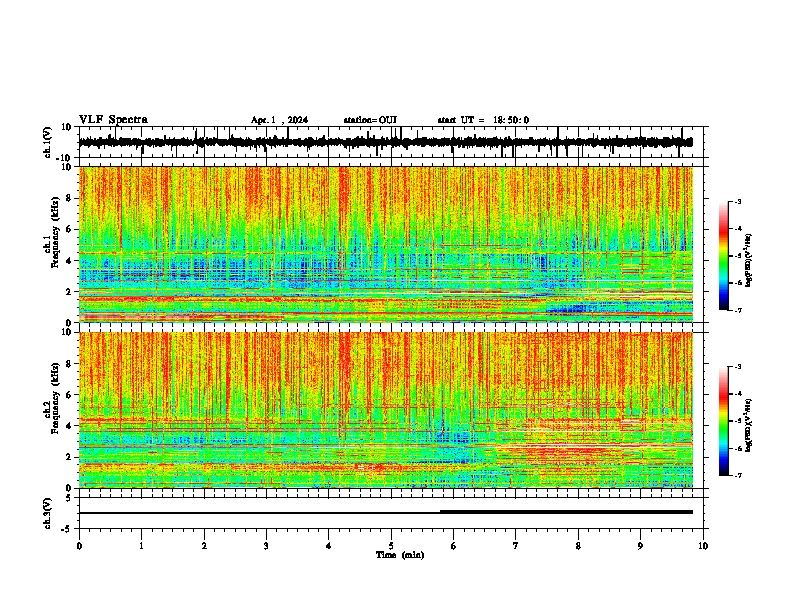Screen dimensions: 792x612
Task: Click the 'station=OUI' header label
Action: pos(370,120)
